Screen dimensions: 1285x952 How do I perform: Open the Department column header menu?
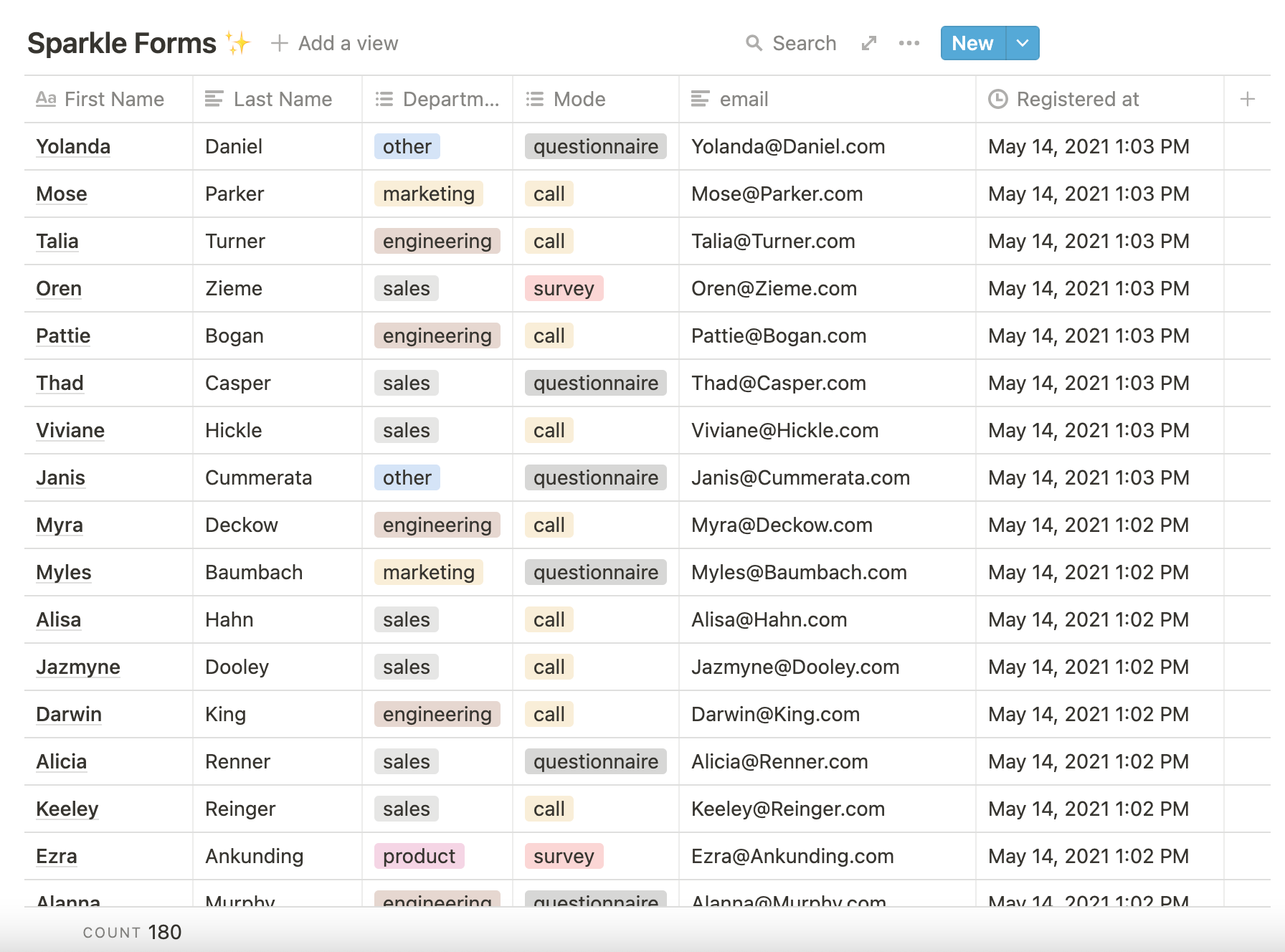coord(437,99)
